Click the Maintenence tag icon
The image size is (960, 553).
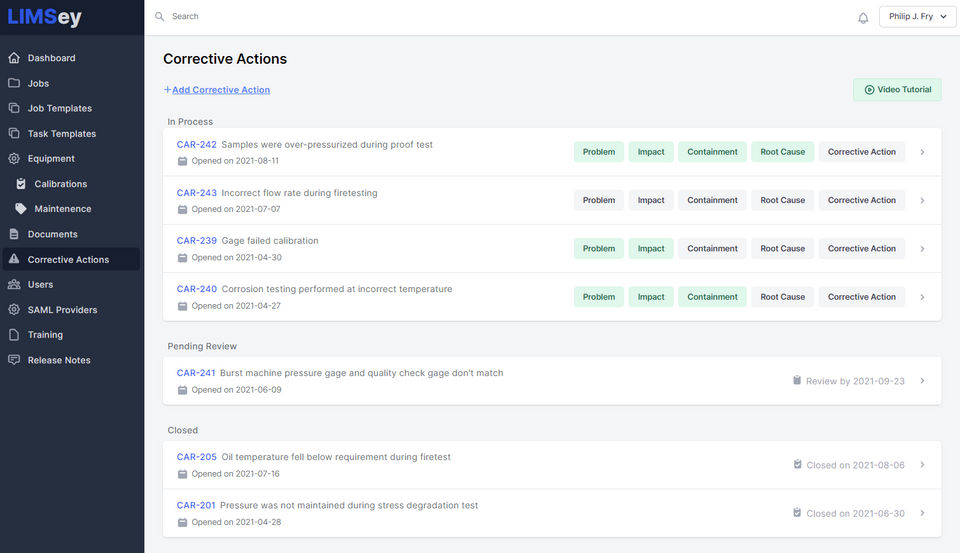21,209
